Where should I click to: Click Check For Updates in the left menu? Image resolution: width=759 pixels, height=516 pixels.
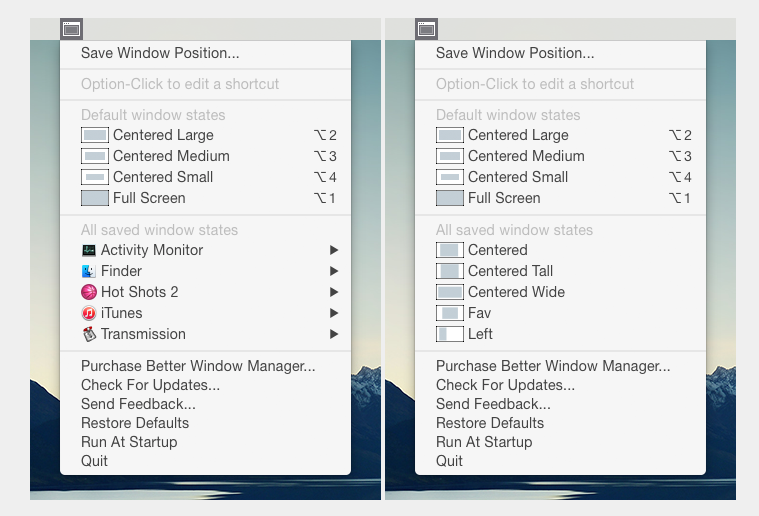[x=150, y=385]
